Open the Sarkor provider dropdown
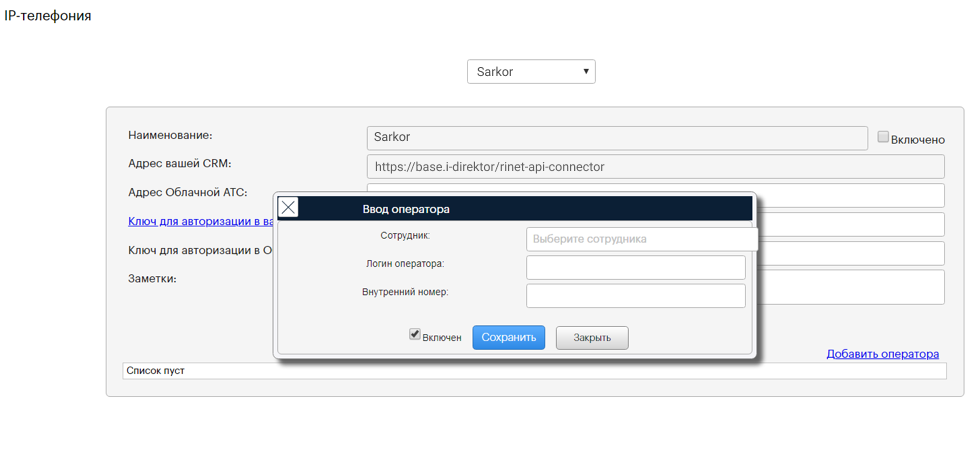This screenshot has width=972, height=458. click(531, 72)
